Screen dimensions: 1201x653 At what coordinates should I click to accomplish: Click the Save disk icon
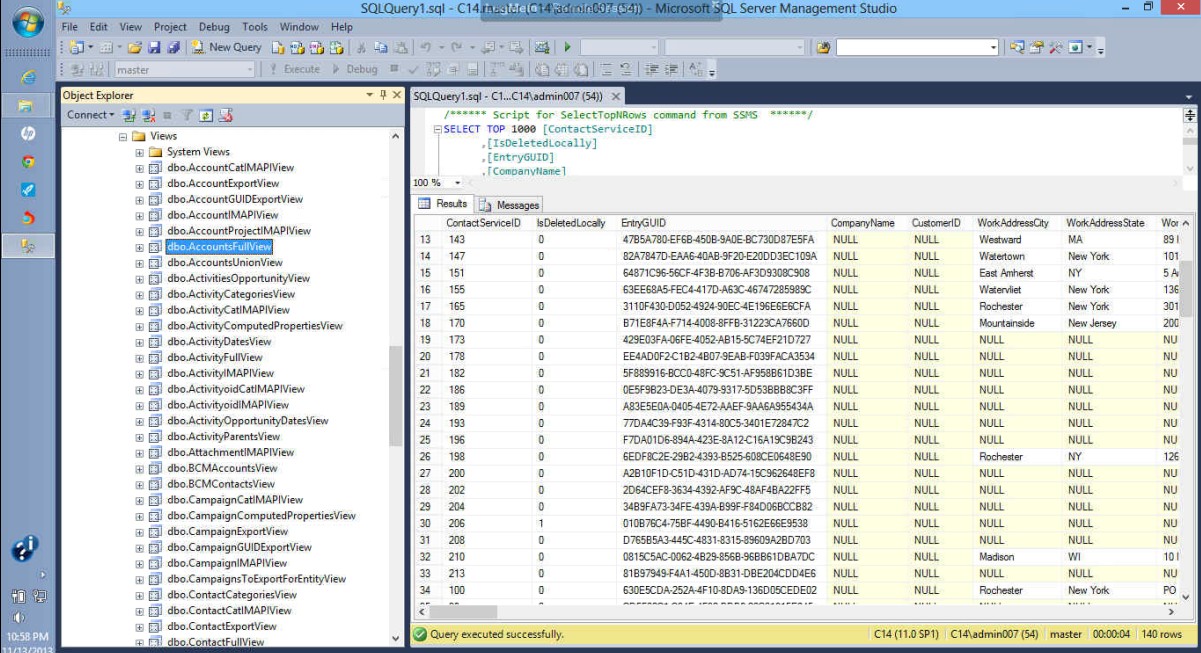[154, 47]
